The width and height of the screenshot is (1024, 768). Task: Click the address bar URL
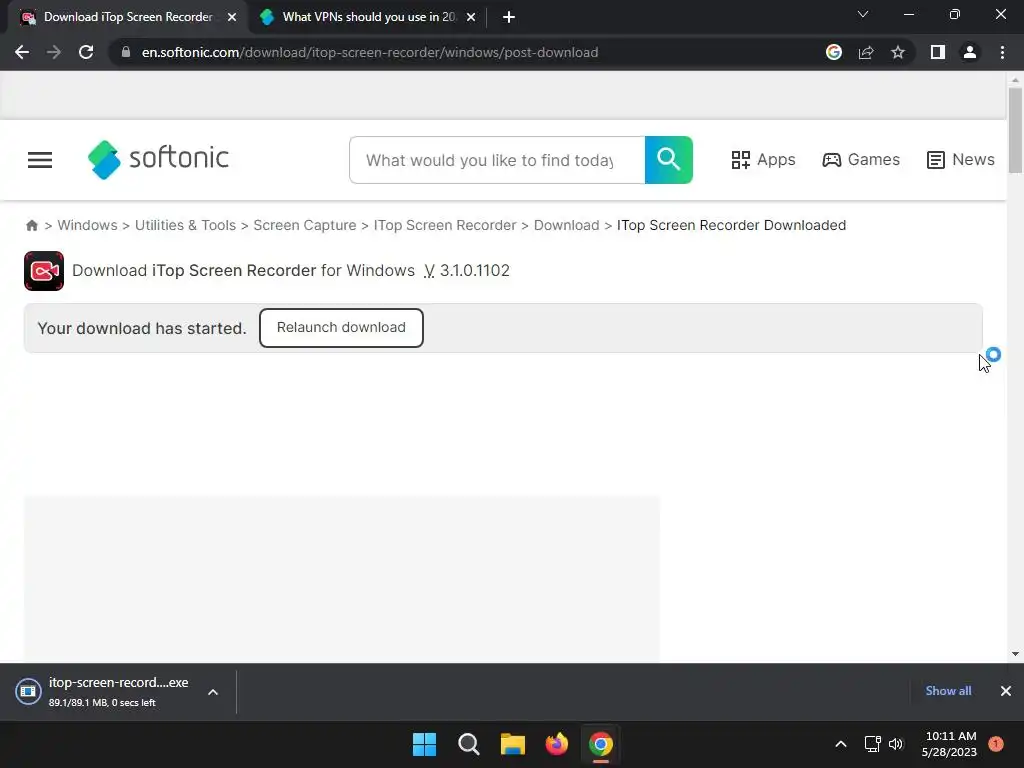point(370,52)
